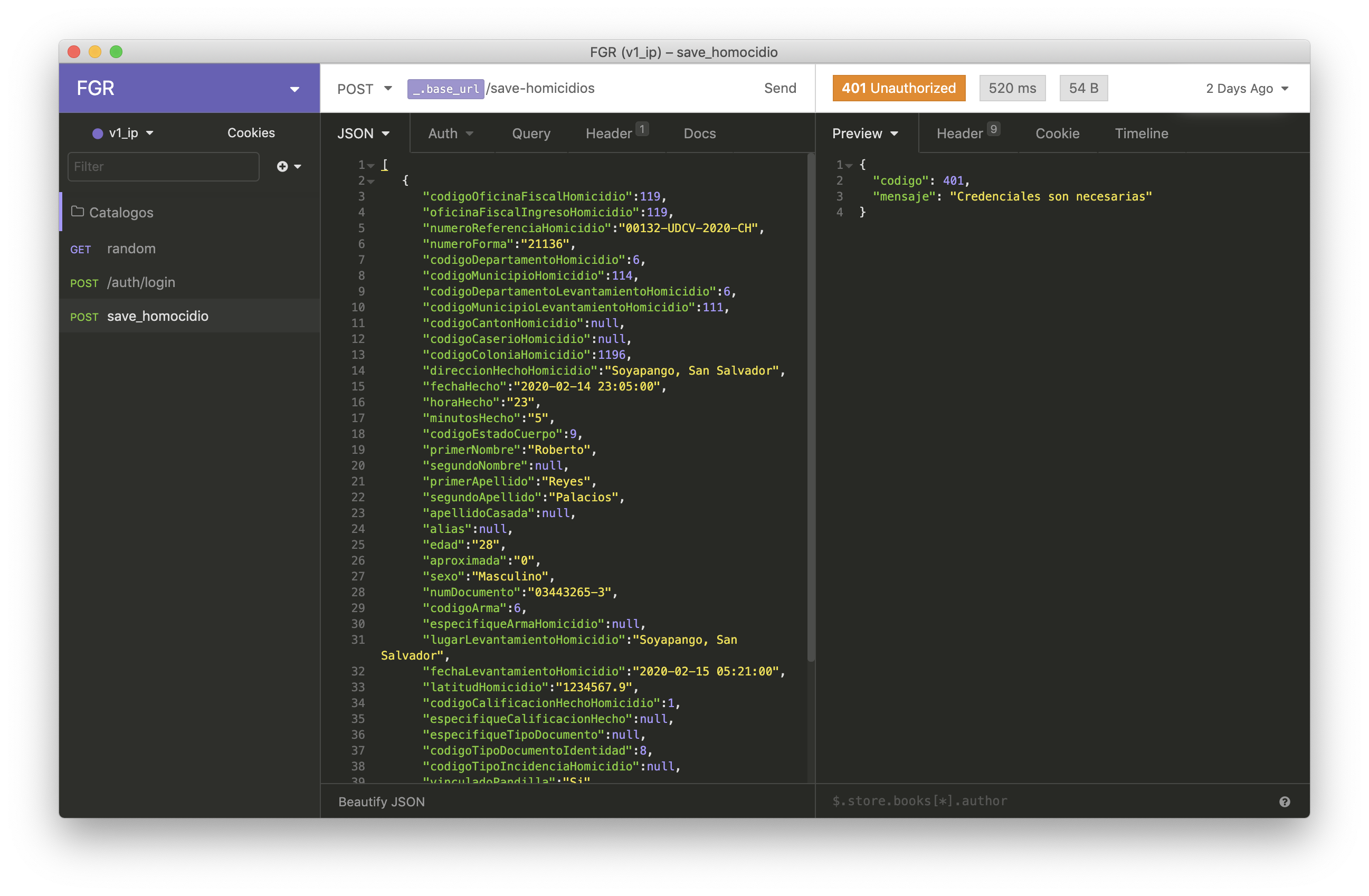Click the _.base_url variable tag
Screen dimensions: 1369x896
445,89
